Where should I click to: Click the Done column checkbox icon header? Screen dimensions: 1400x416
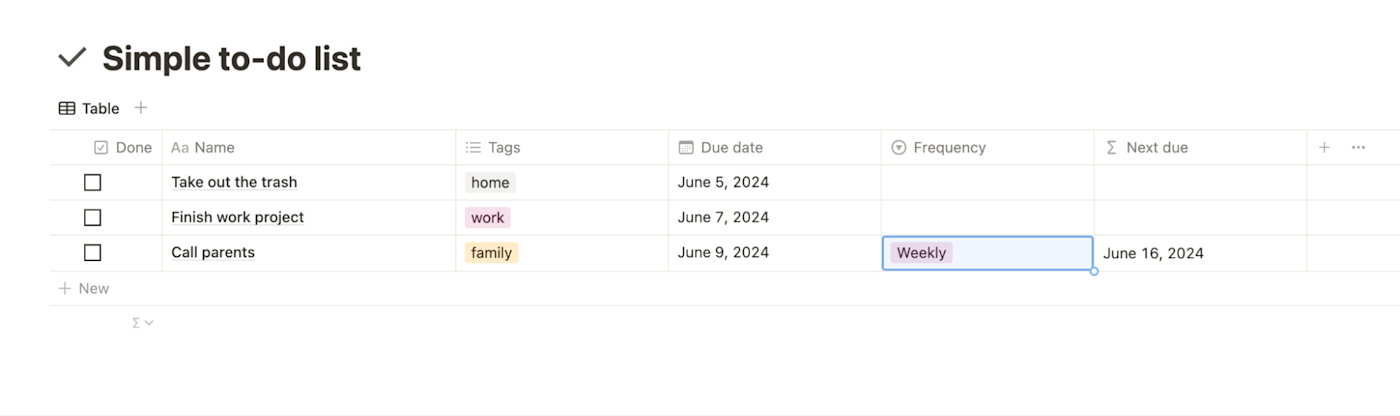(x=123, y=147)
